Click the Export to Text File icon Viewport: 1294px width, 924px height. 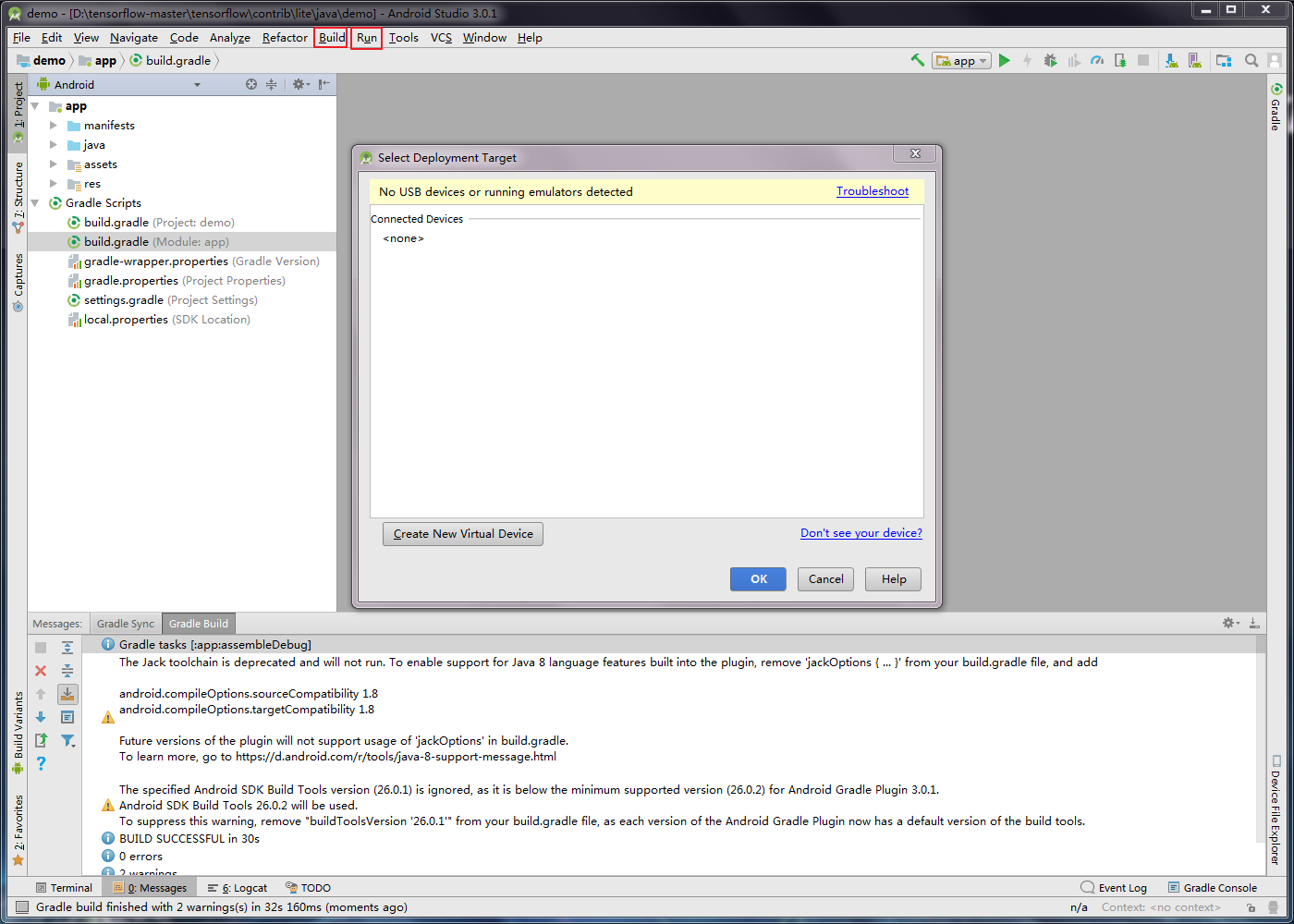[x=41, y=740]
